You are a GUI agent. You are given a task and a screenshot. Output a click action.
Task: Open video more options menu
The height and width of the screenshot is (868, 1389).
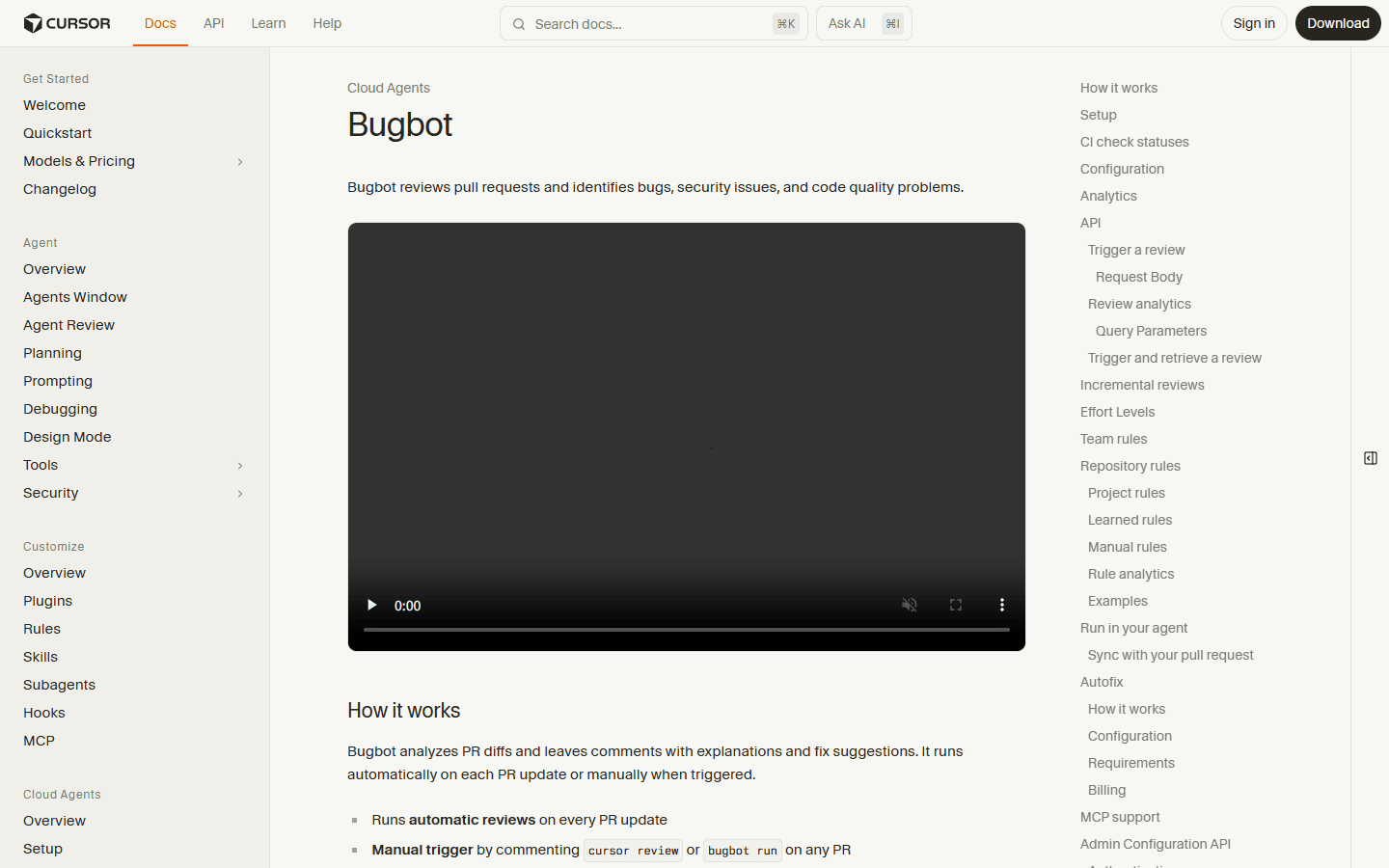tap(1002, 605)
